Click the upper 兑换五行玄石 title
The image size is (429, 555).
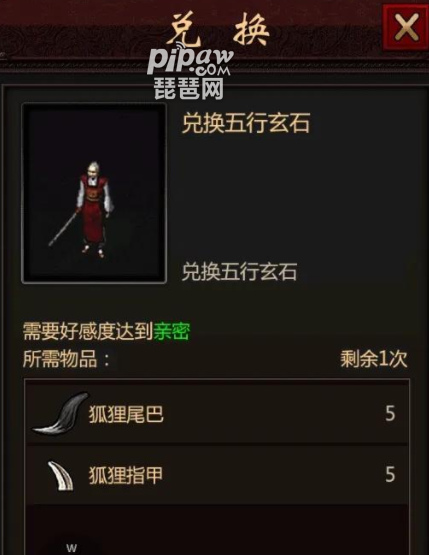246,123
